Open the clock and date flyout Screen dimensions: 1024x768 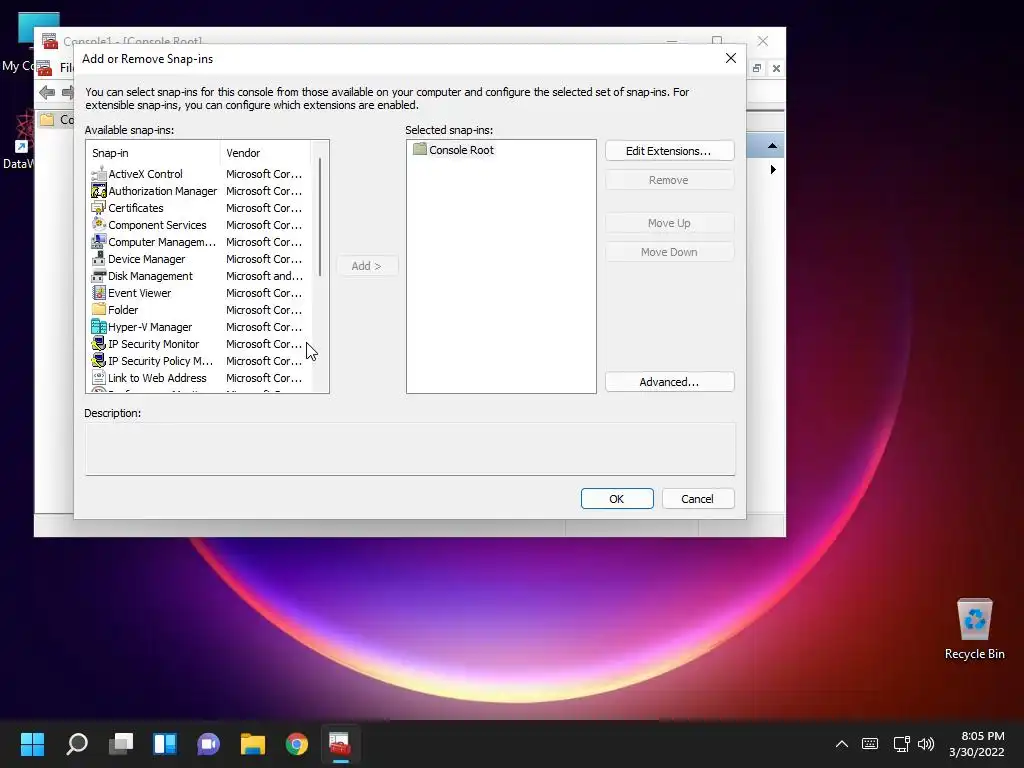tap(976, 744)
